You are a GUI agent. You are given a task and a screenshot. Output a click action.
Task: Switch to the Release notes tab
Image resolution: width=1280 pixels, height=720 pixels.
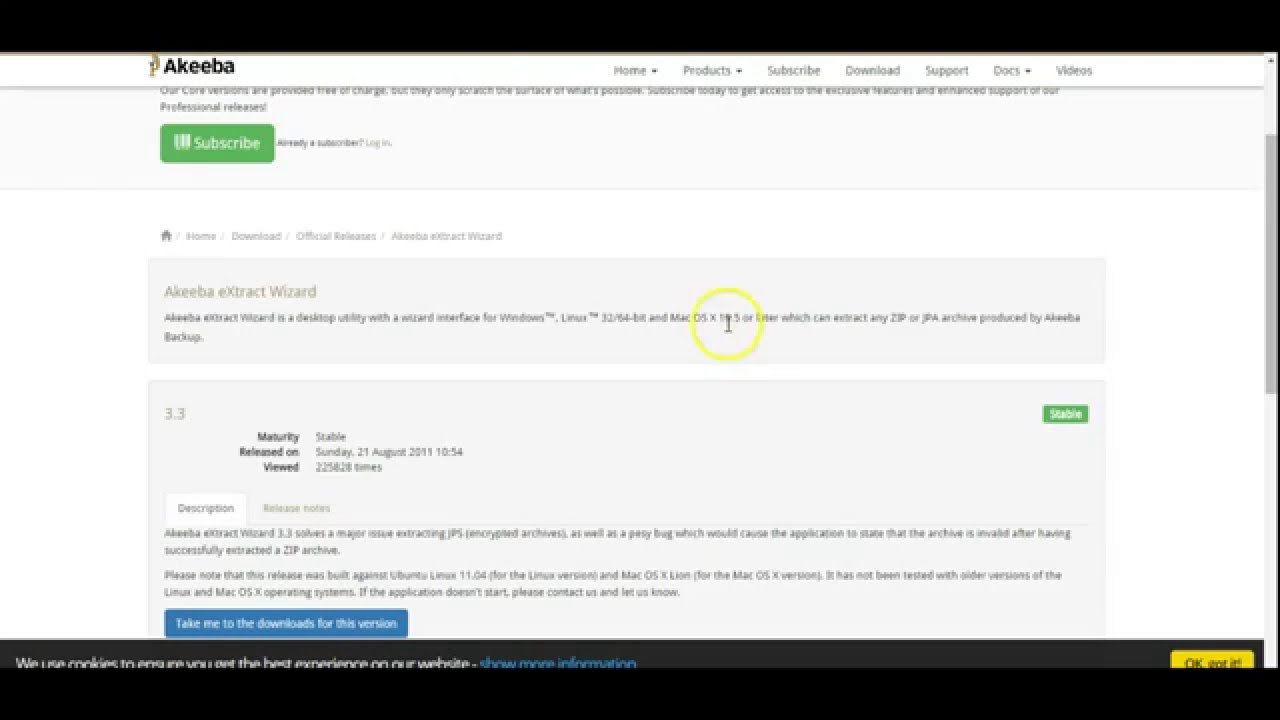pyautogui.click(x=296, y=508)
